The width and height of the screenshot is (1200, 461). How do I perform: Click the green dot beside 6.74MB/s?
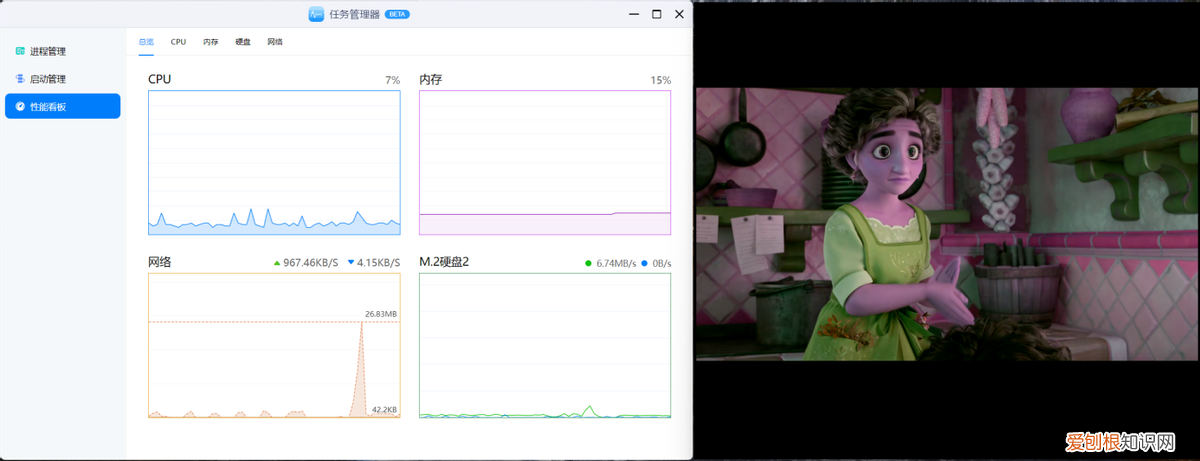(x=589, y=264)
